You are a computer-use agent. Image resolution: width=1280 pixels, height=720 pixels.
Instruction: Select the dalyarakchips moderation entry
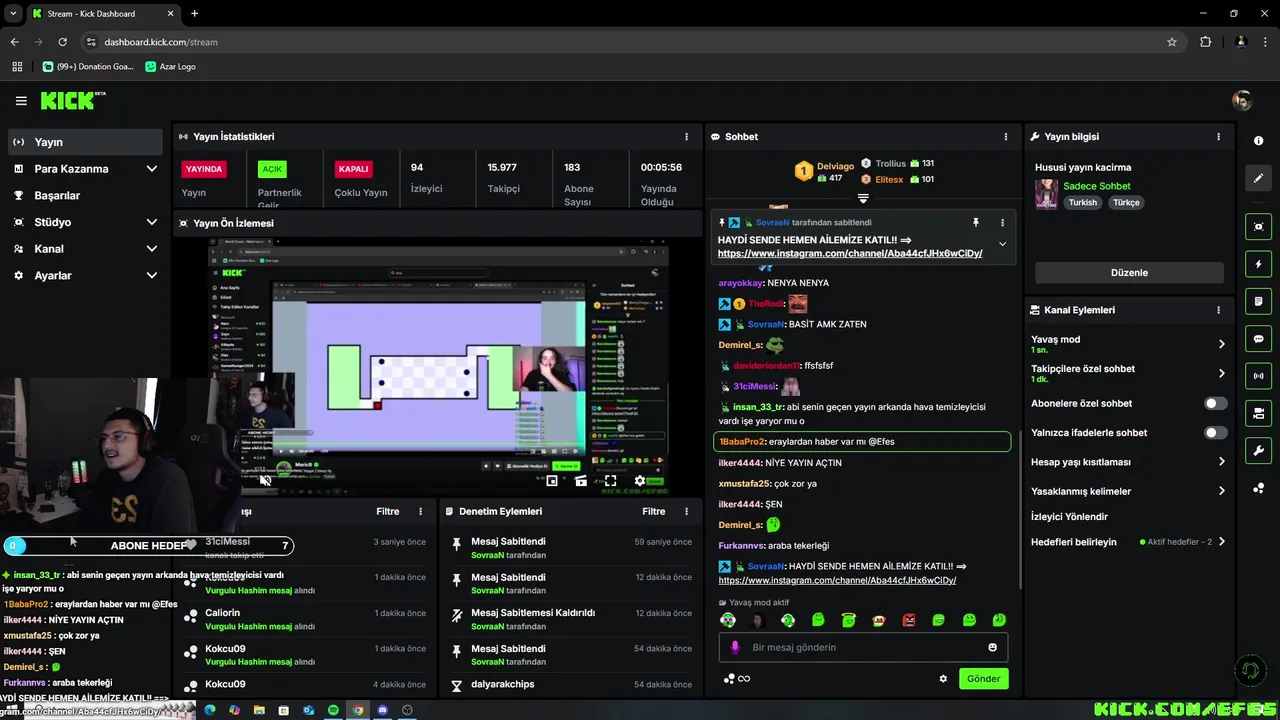[570, 685]
